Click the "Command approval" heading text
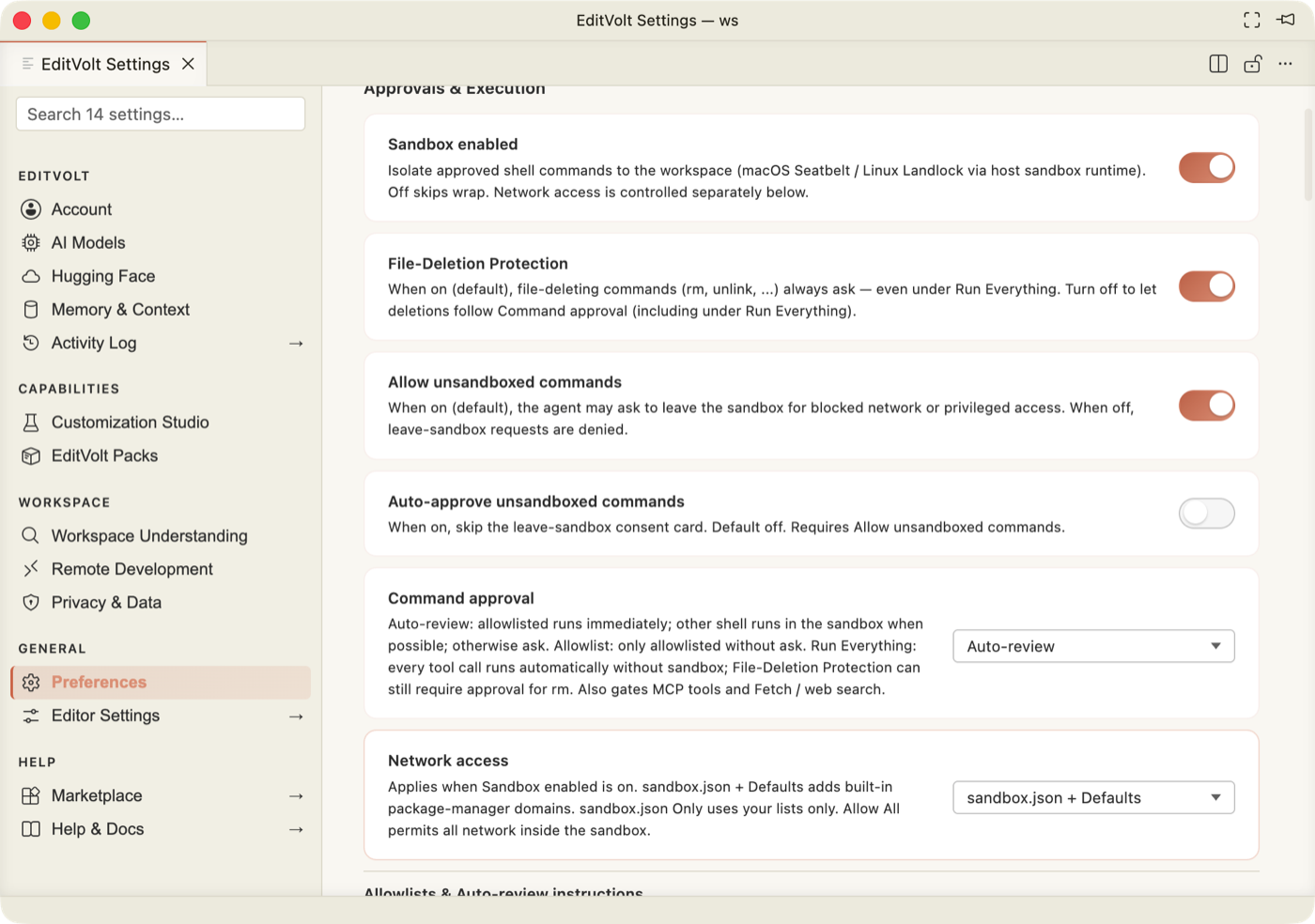Viewport: 1315px width, 924px height. pos(461,598)
